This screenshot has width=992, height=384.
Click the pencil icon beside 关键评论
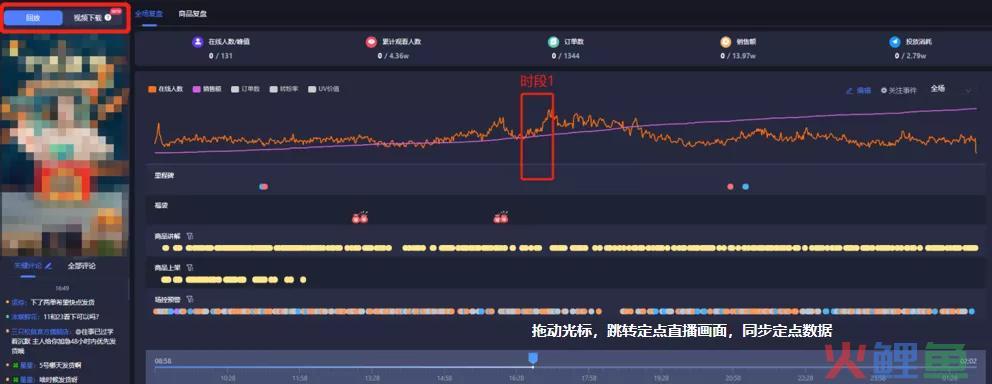tap(49, 266)
